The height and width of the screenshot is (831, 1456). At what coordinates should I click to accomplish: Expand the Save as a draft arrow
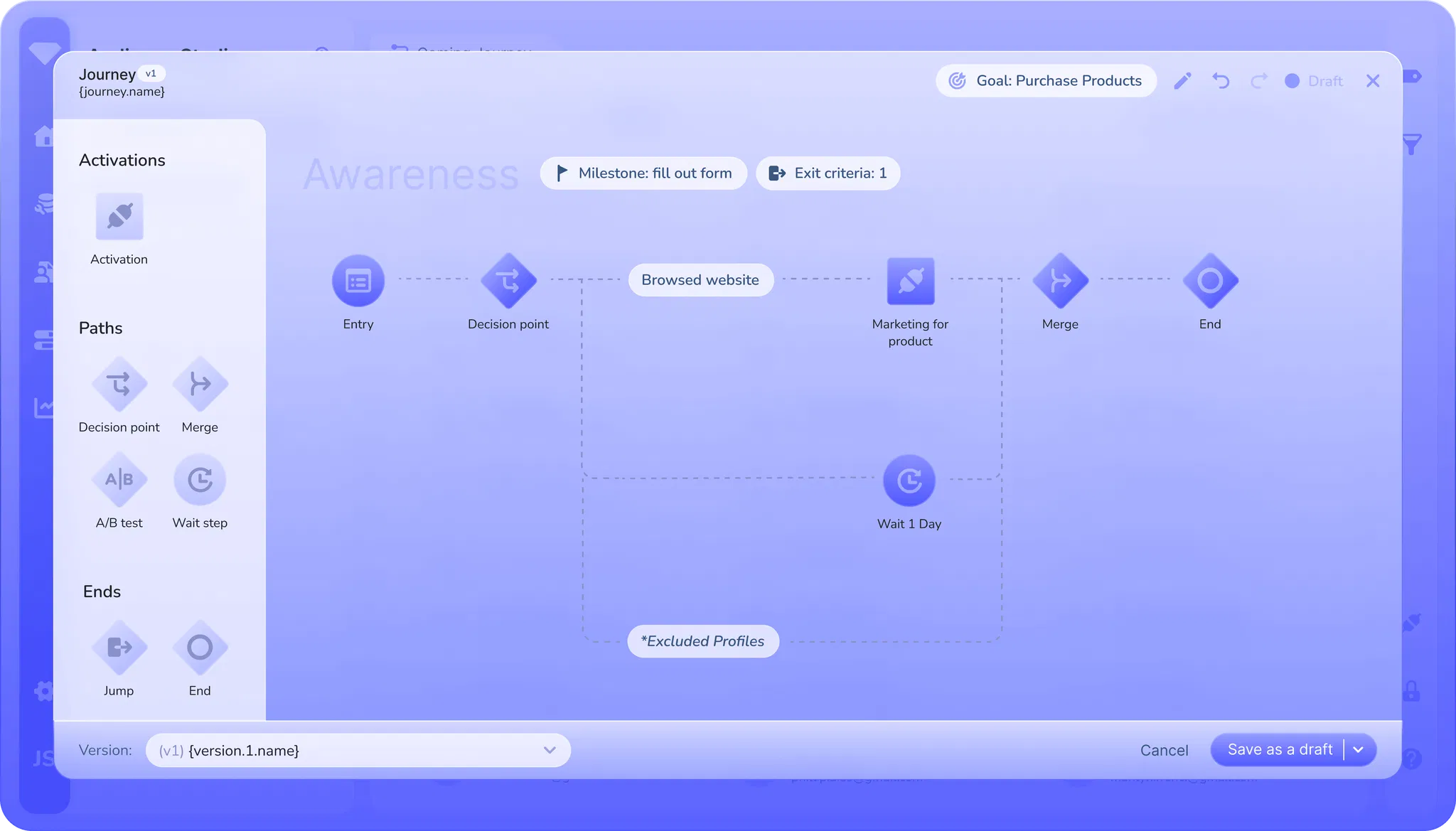click(1359, 750)
